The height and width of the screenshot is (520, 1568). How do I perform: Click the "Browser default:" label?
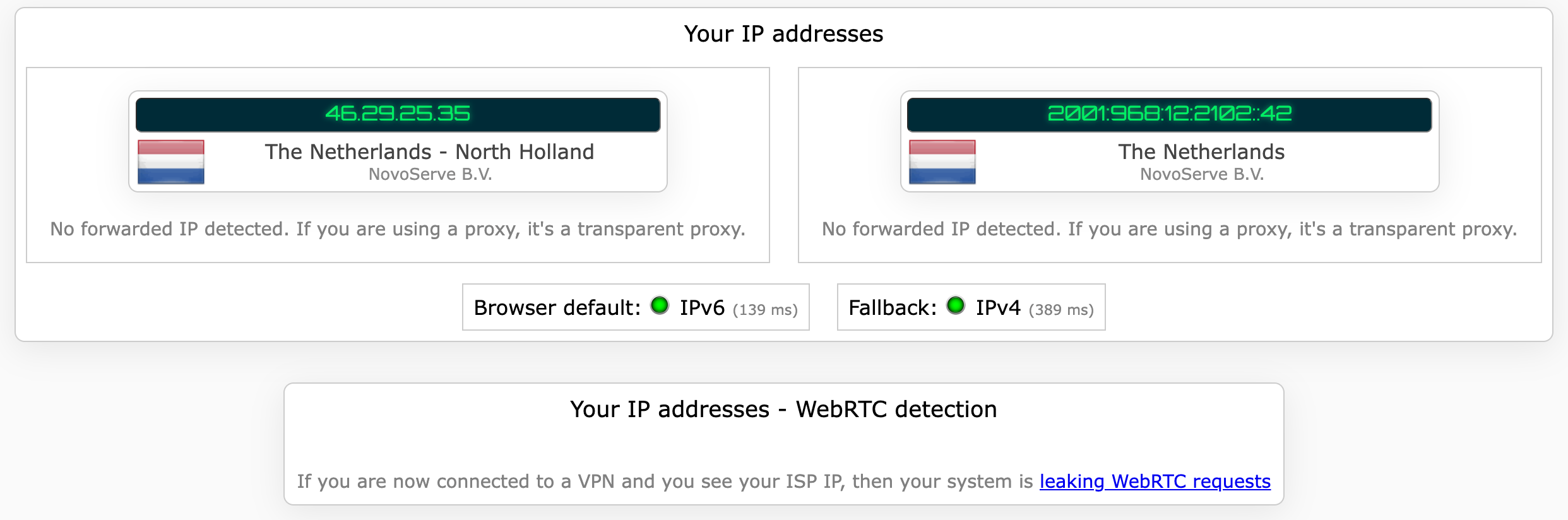click(557, 308)
